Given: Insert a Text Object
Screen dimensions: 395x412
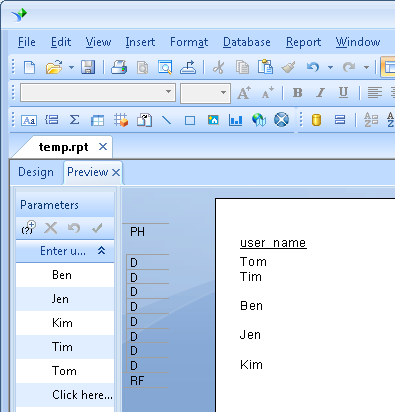Looking at the screenshot, I should (29, 120).
